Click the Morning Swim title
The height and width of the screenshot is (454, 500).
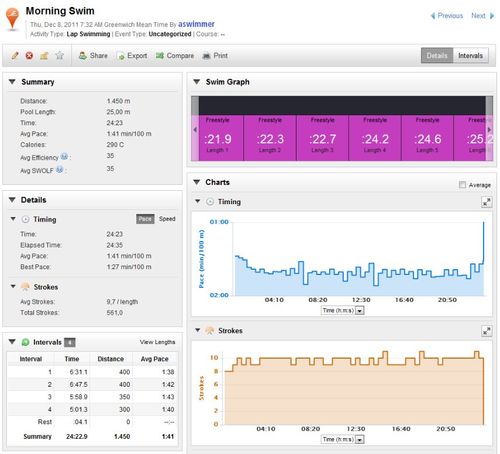[60, 11]
